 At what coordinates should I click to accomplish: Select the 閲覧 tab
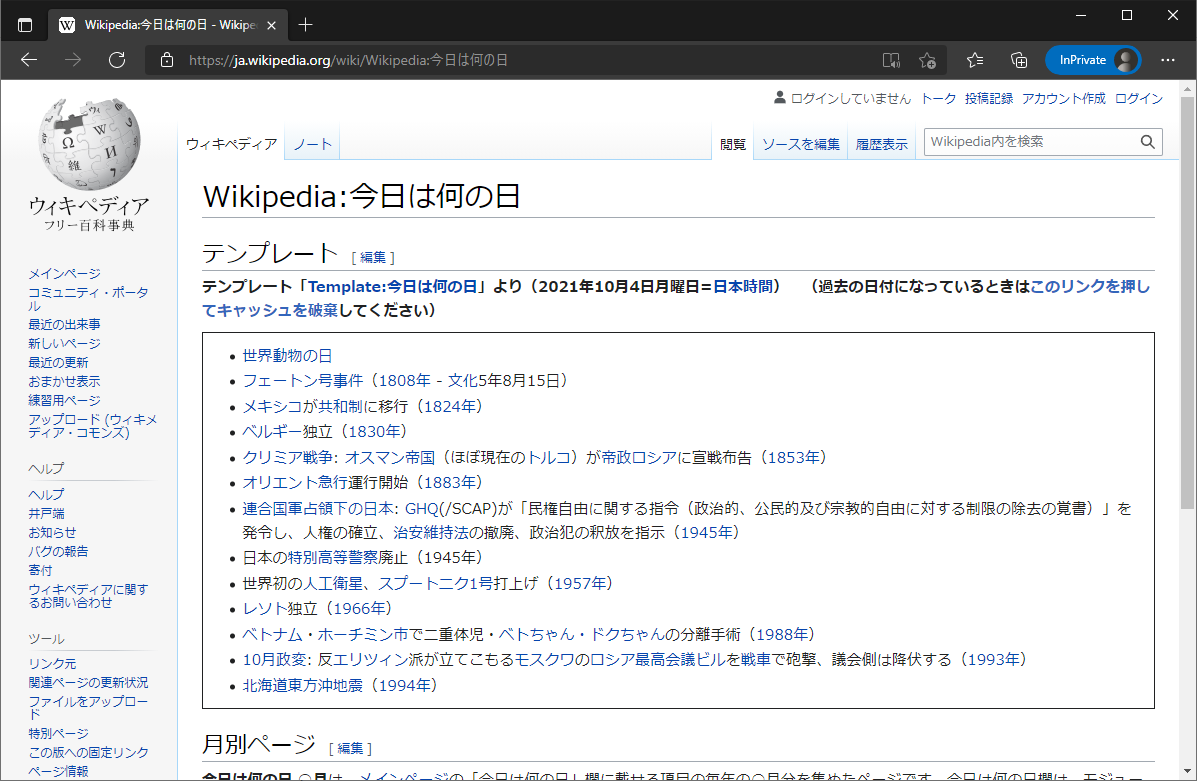point(733,144)
